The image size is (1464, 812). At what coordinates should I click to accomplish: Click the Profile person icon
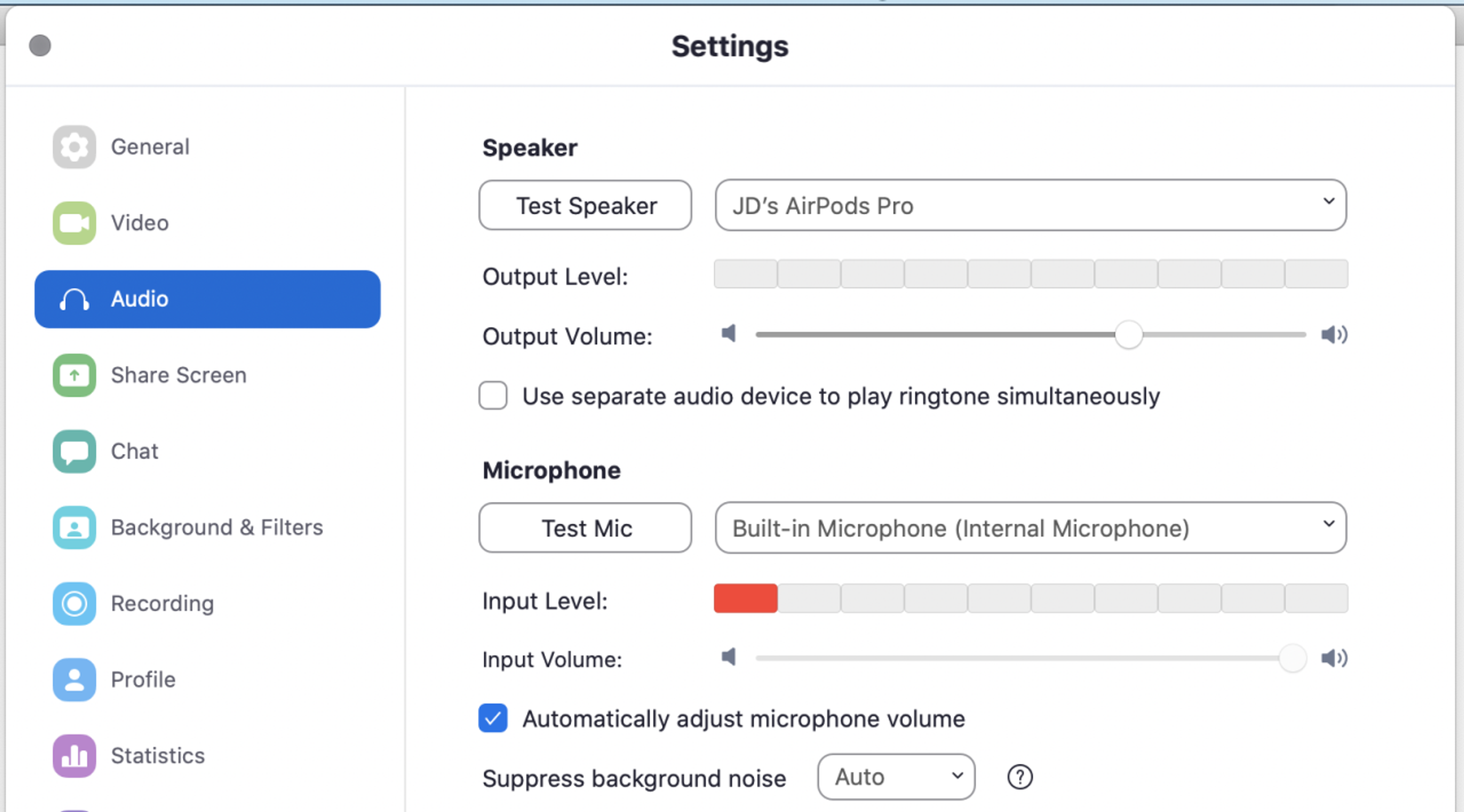pyautogui.click(x=74, y=680)
